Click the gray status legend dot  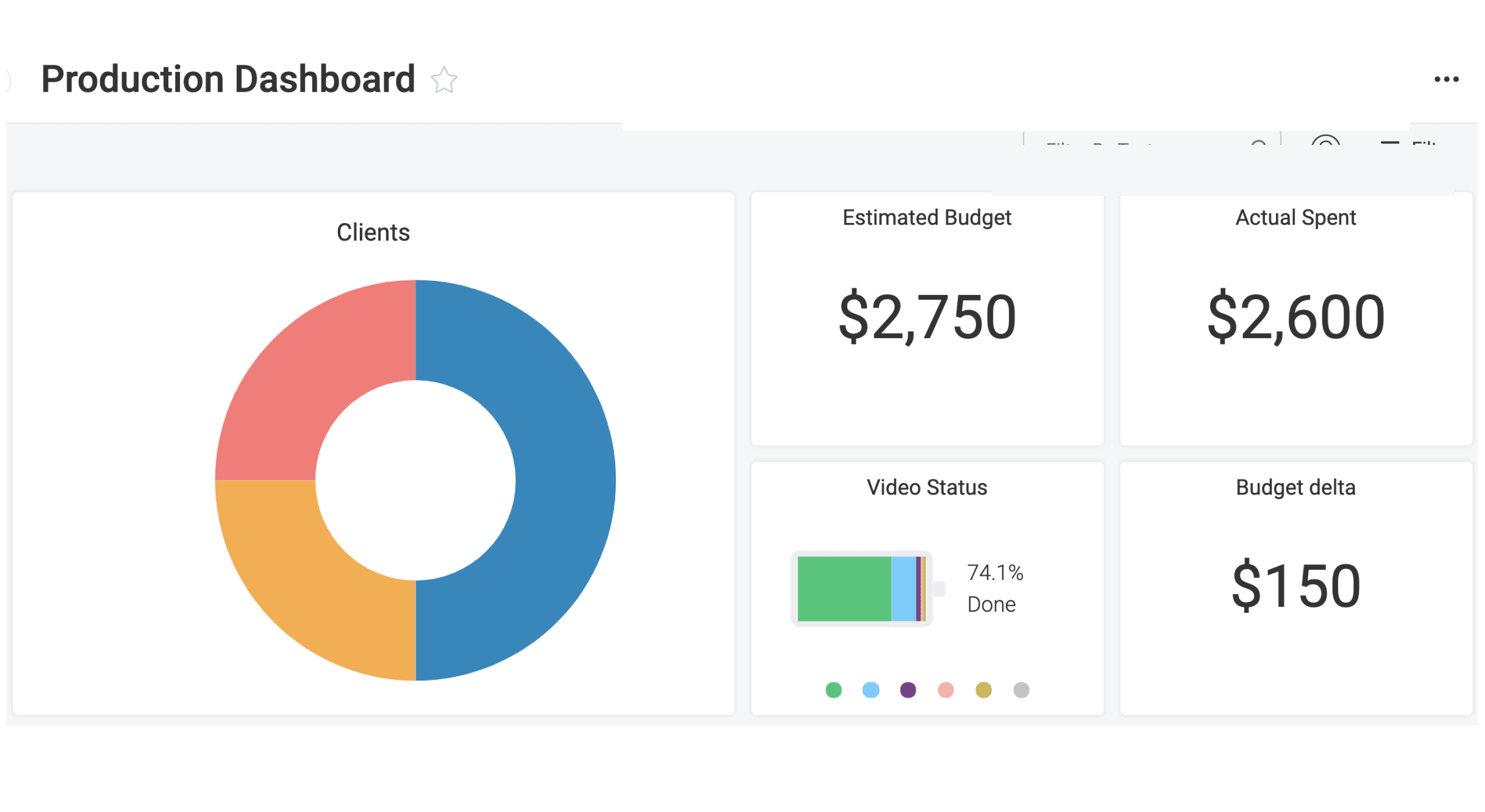click(x=1021, y=690)
